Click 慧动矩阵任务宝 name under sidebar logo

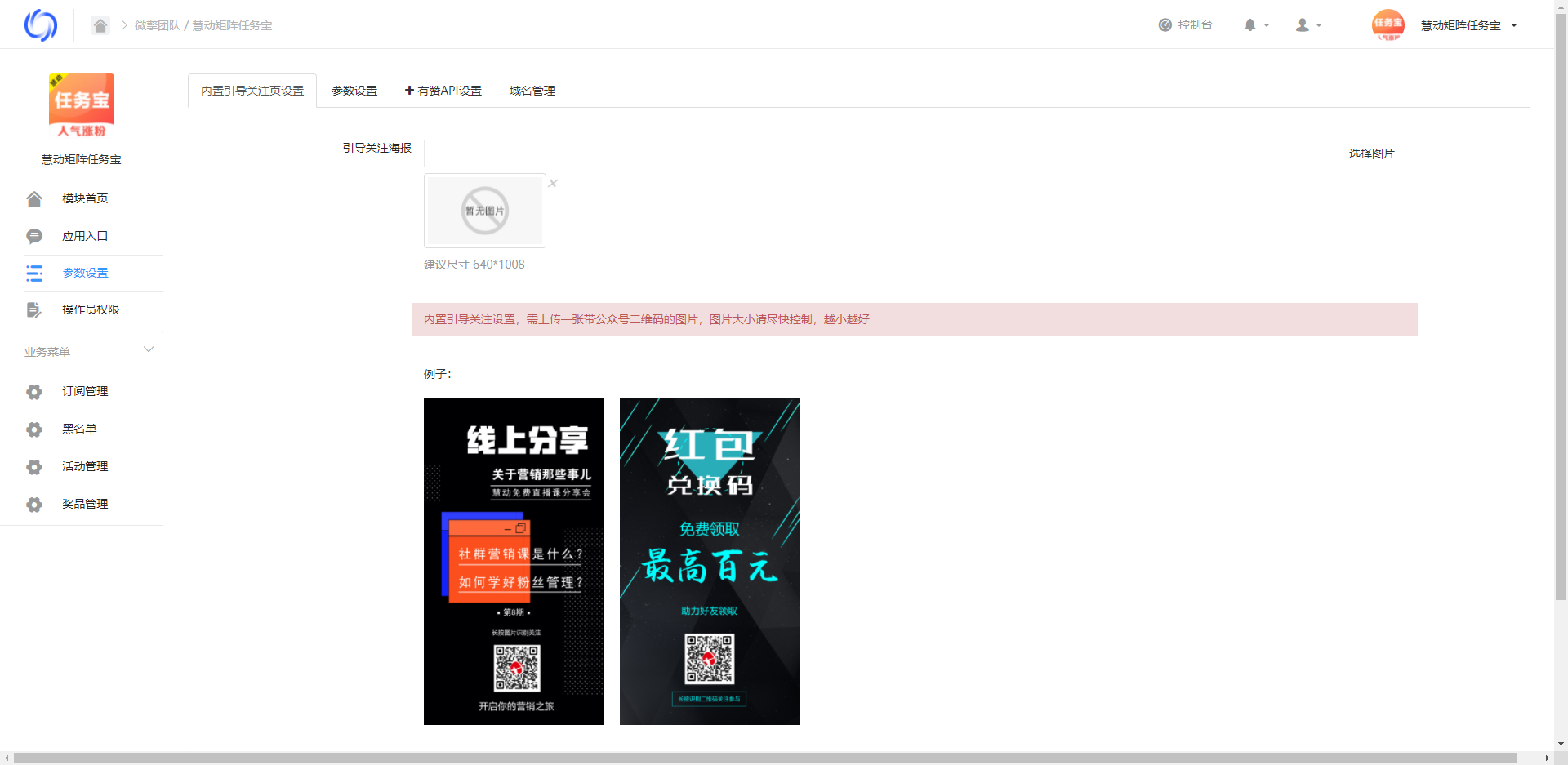(x=82, y=159)
